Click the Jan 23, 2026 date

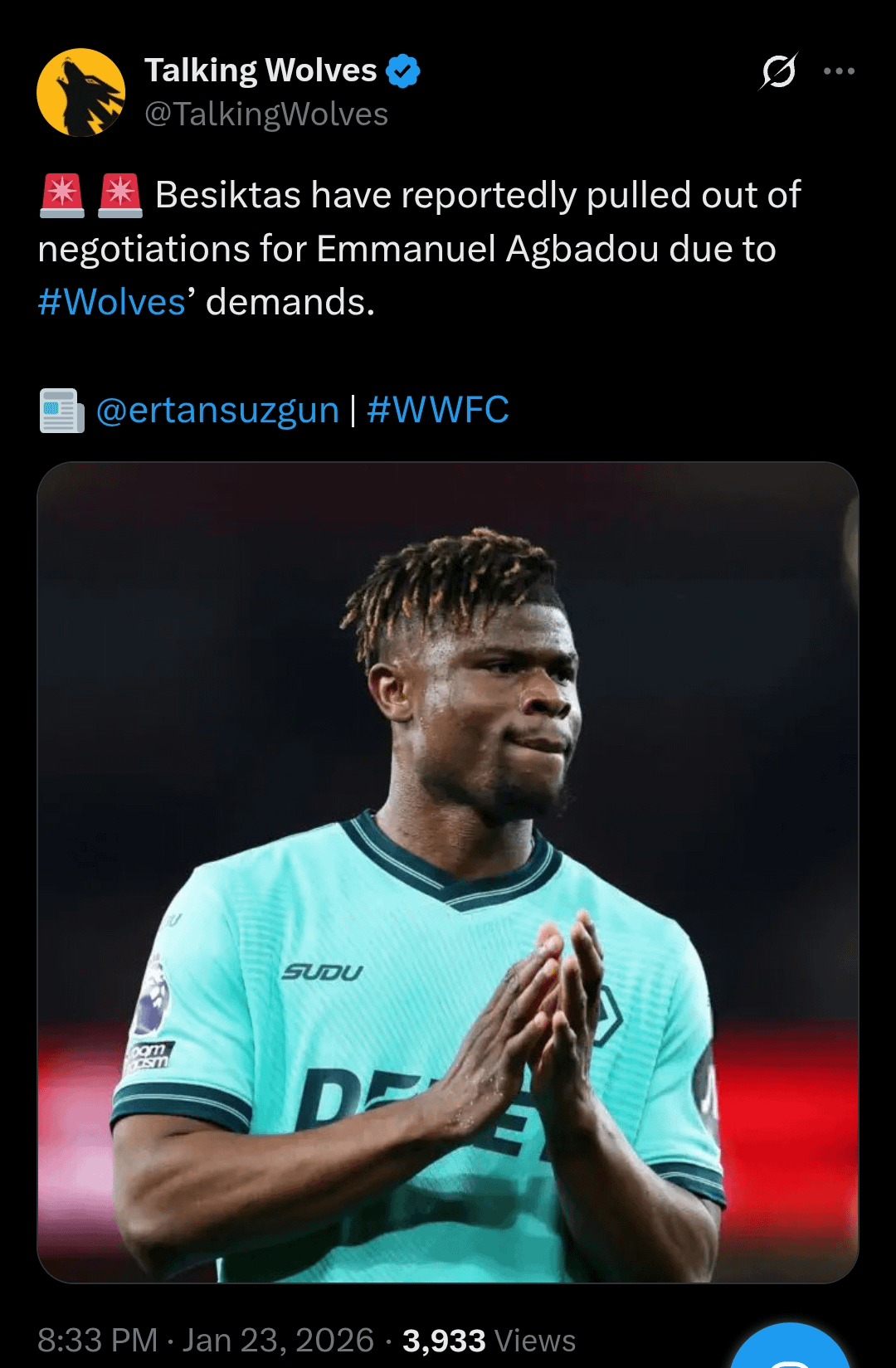279,1341
